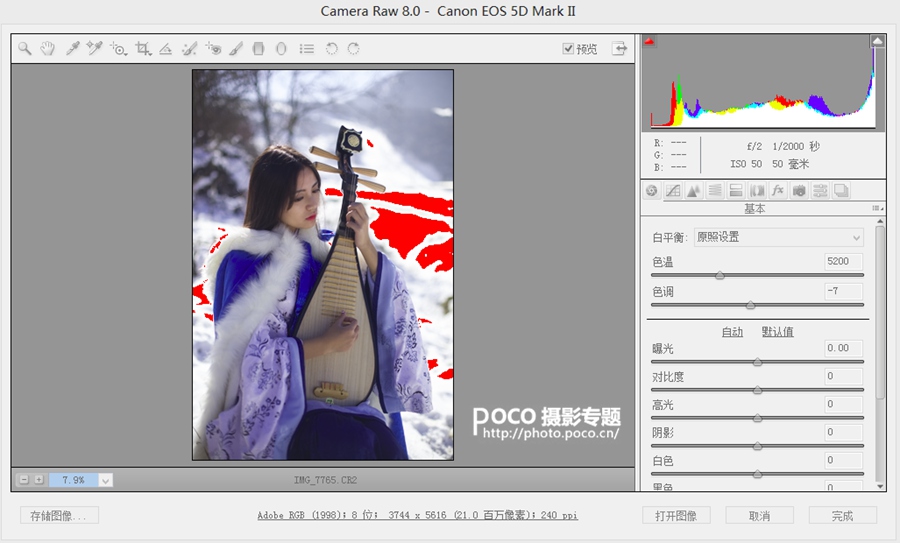Click the 默认值 default link
900x543 pixels.
[778, 332]
